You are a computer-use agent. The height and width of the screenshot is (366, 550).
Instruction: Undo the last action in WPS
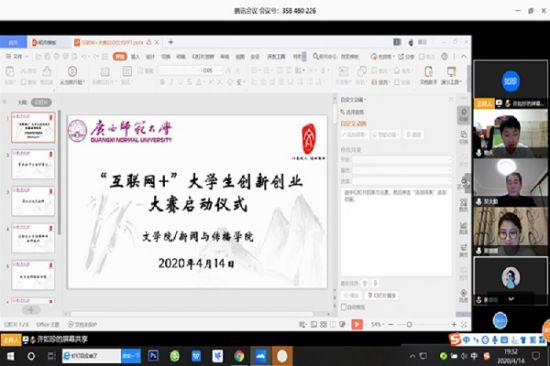point(84,56)
